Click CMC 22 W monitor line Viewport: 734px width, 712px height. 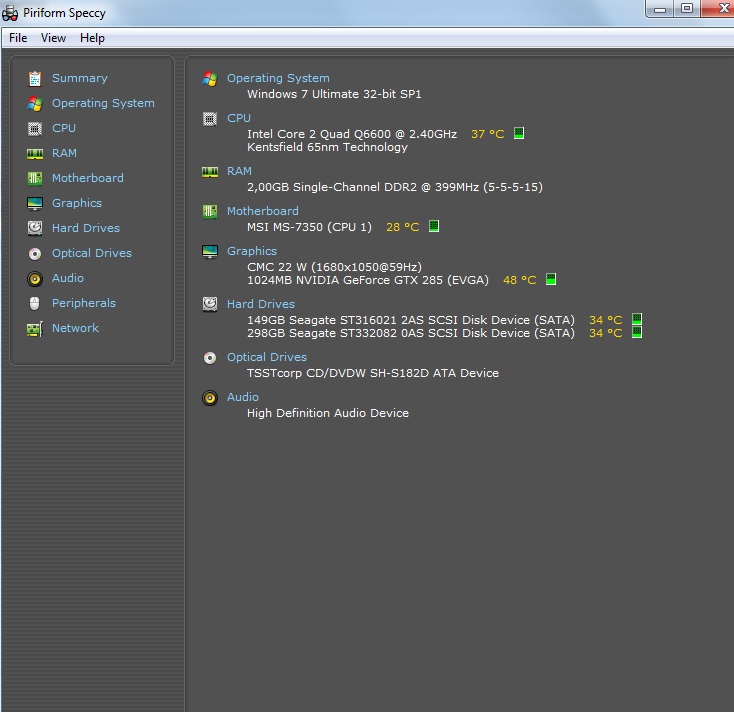(x=334, y=267)
